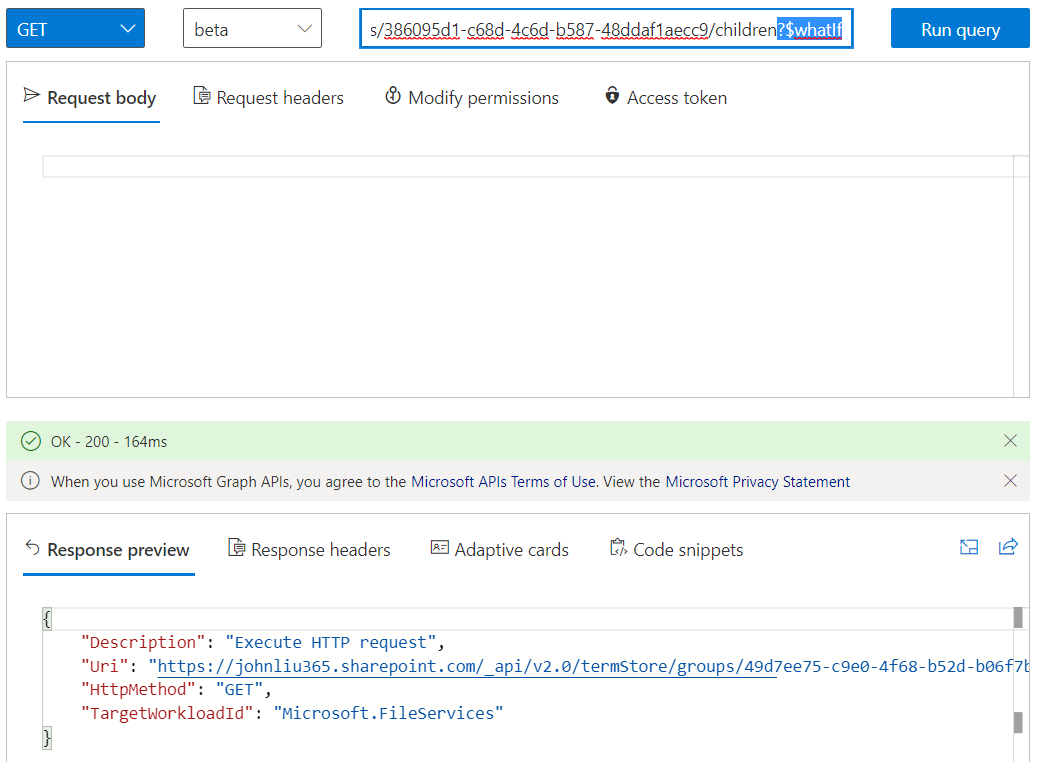The image size is (1042, 762).
Task: Switch to Response headers tab
Action: (309, 549)
